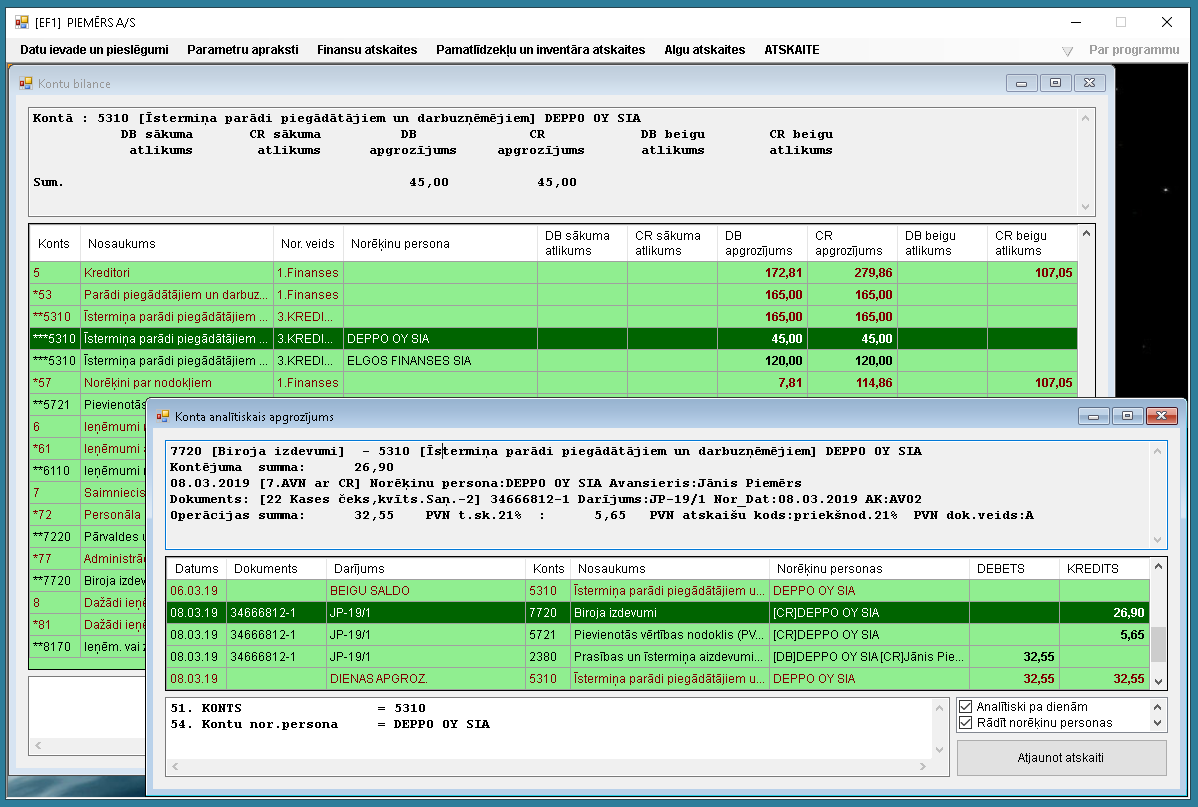Image resolution: width=1198 pixels, height=807 pixels.
Task: Open the Algu atskaites menu
Action: point(704,50)
